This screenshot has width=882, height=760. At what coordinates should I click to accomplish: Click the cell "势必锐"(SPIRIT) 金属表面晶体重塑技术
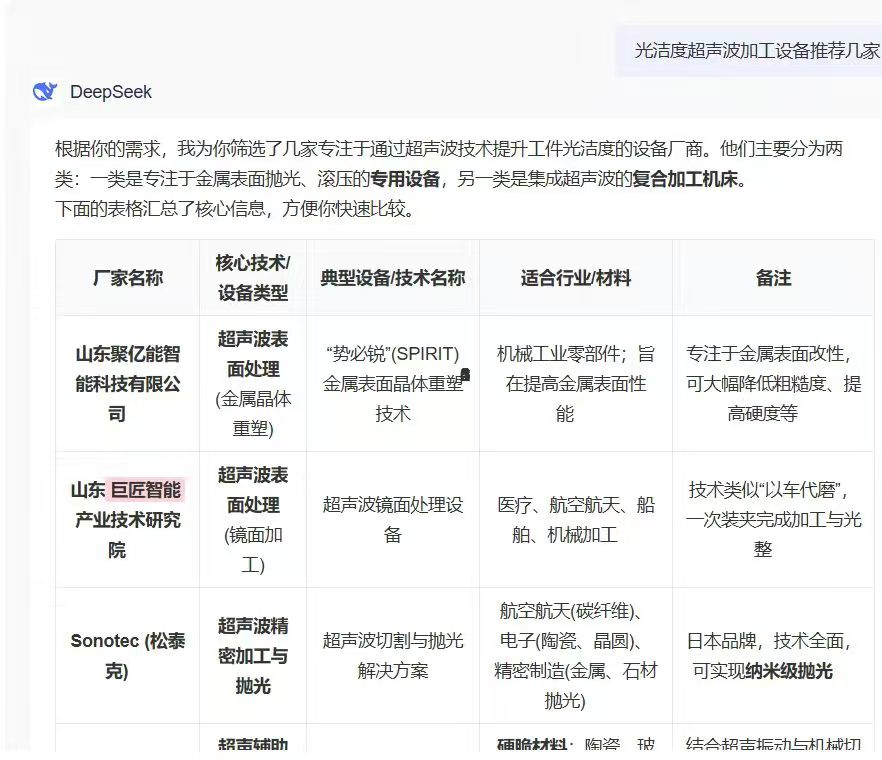[x=393, y=384]
